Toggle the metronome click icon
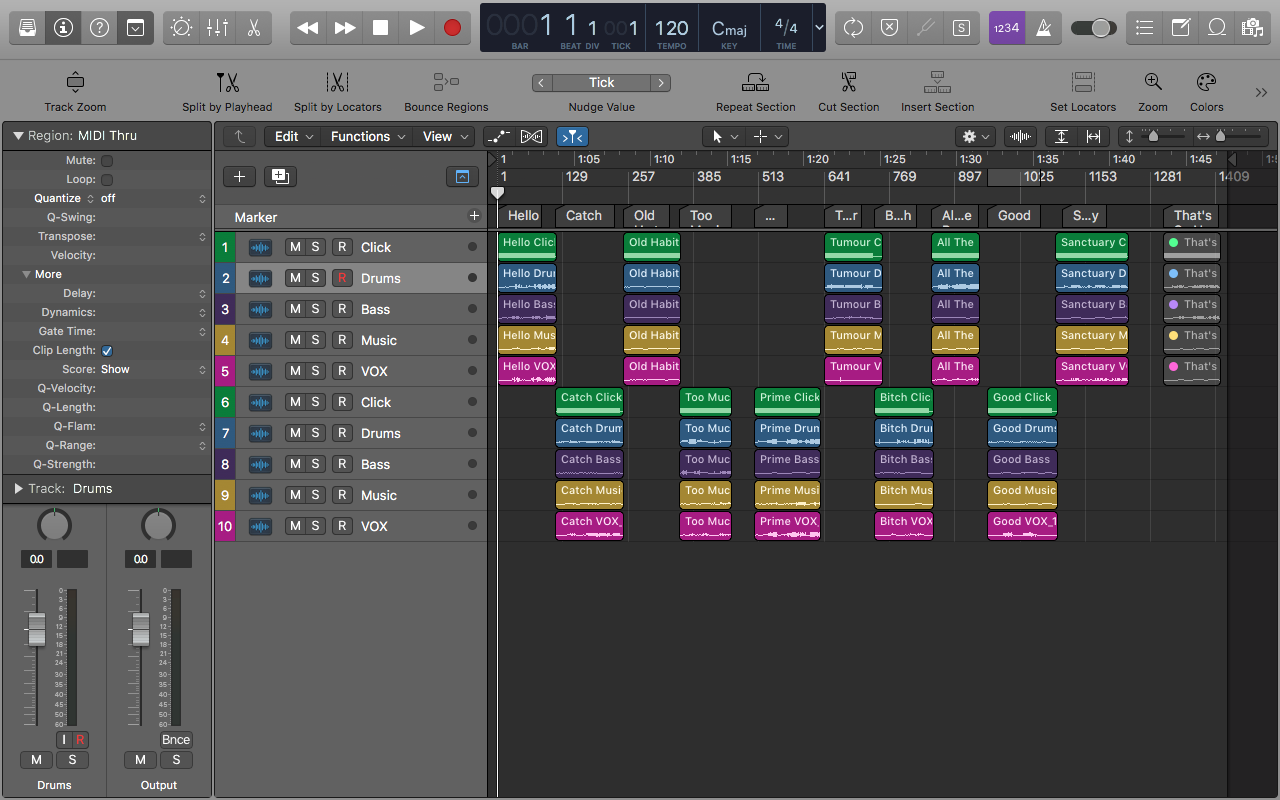The width and height of the screenshot is (1280, 800). pos(1044,28)
